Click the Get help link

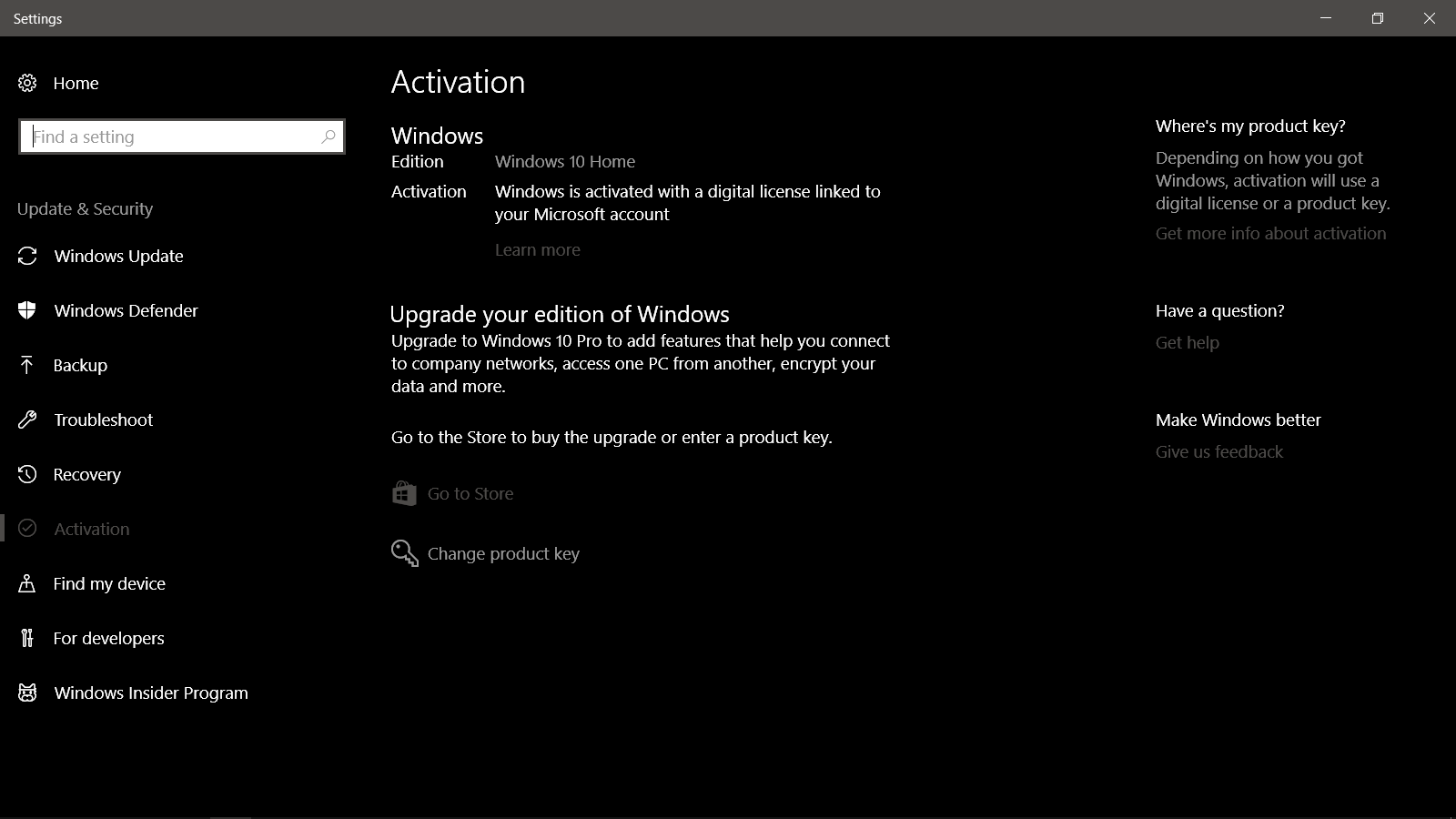[x=1187, y=342]
